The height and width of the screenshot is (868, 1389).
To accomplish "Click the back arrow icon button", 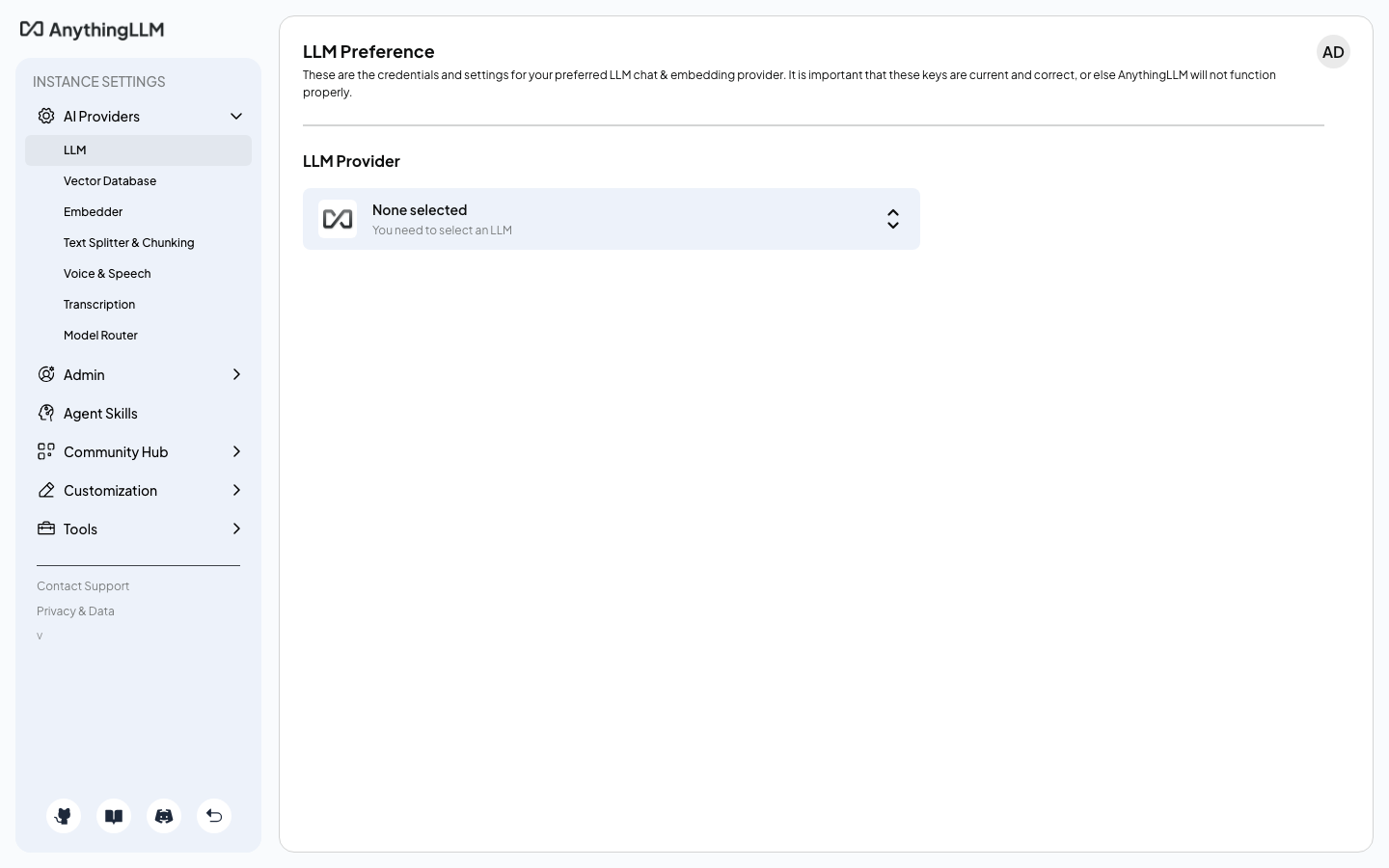I will [214, 816].
